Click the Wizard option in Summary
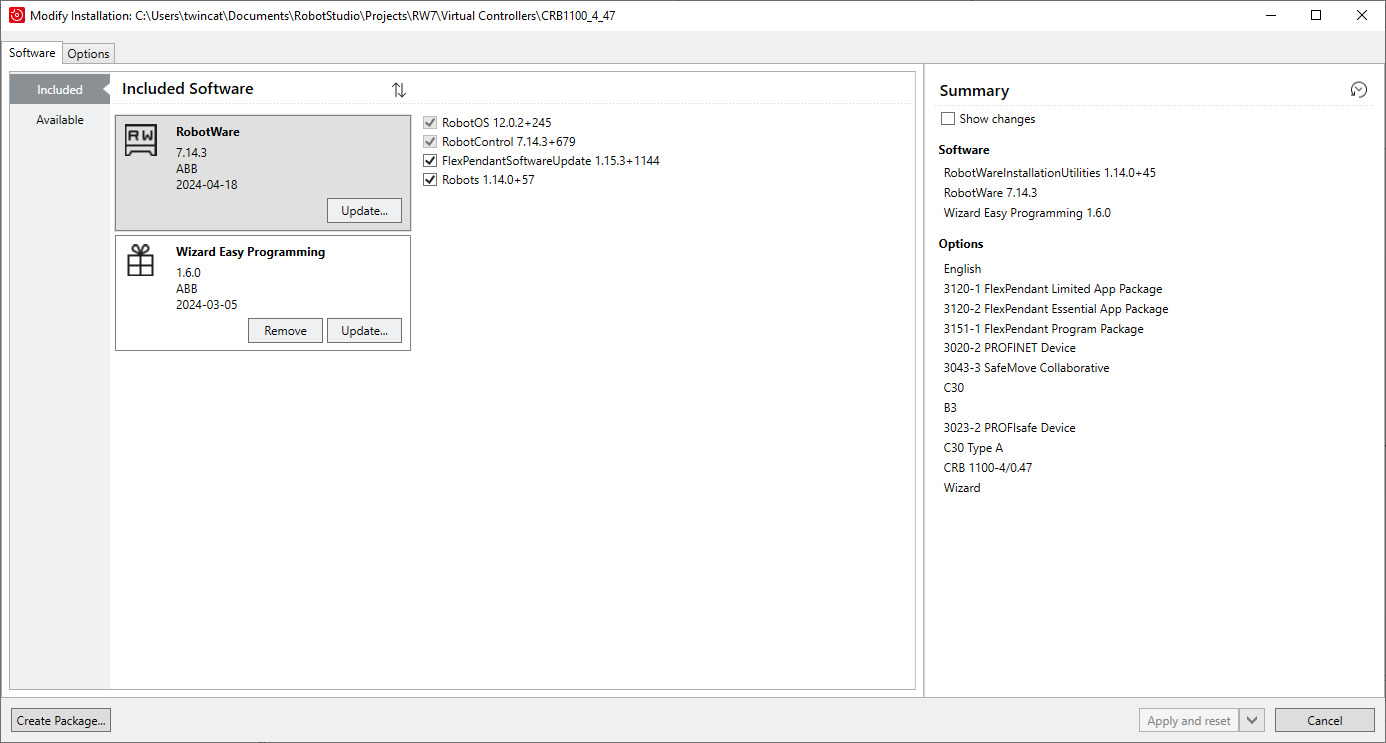Image resolution: width=1386 pixels, height=743 pixels. click(962, 488)
